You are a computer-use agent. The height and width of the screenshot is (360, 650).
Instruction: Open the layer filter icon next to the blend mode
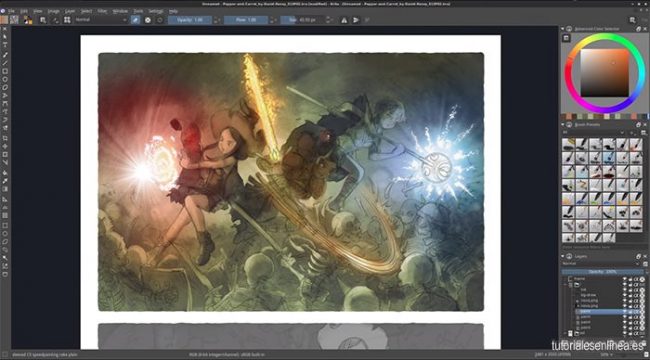645,264
